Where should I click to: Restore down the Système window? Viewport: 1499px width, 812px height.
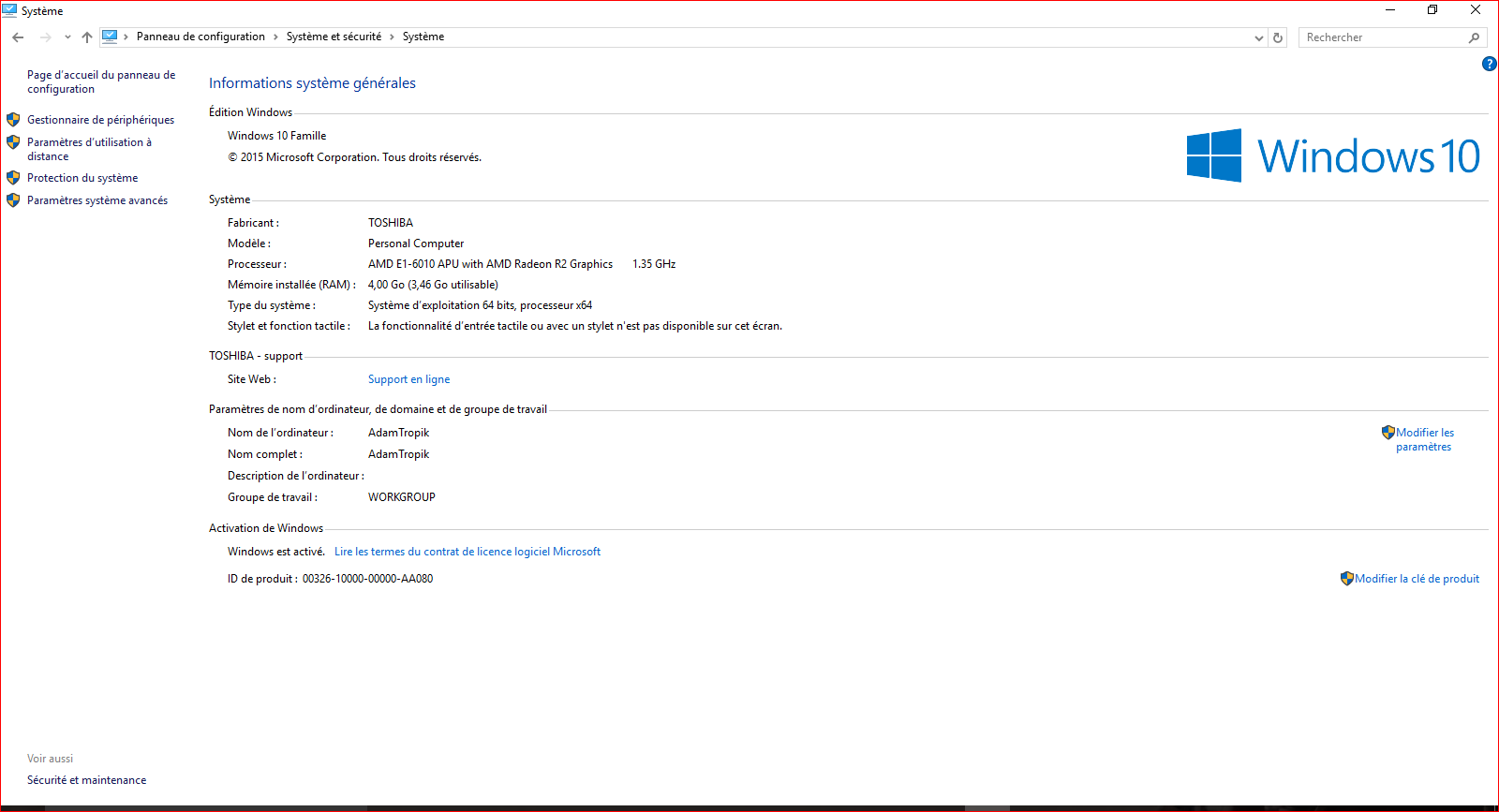coord(1432,10)
